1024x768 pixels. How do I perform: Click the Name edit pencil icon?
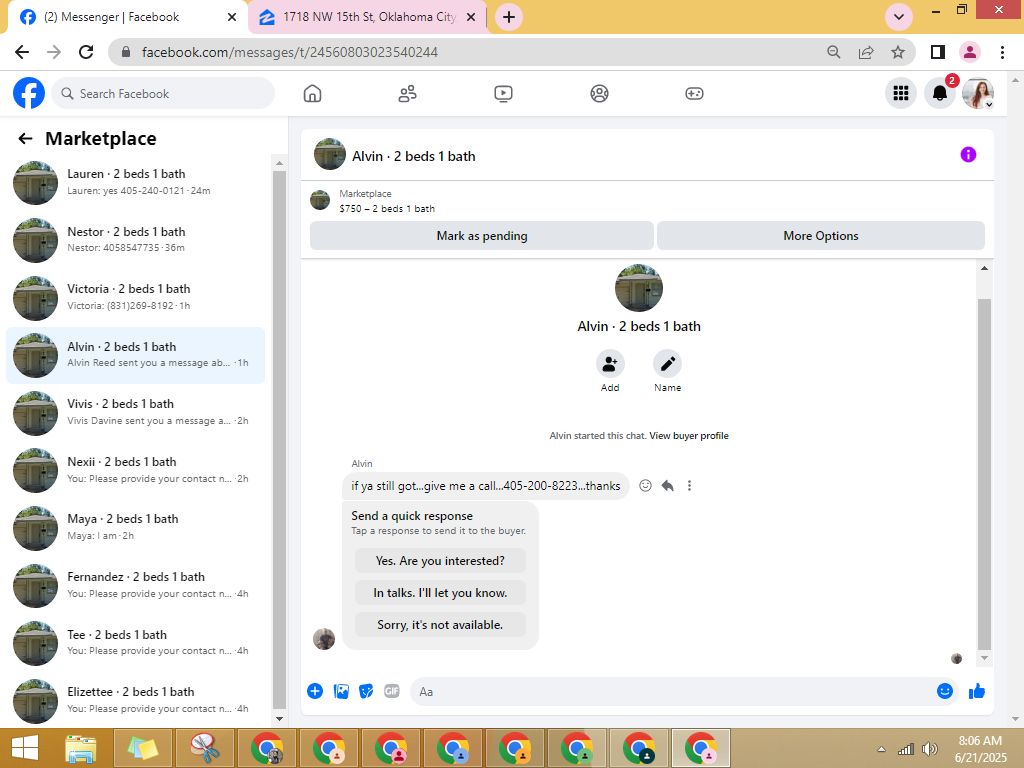click(x=667, y=364)
